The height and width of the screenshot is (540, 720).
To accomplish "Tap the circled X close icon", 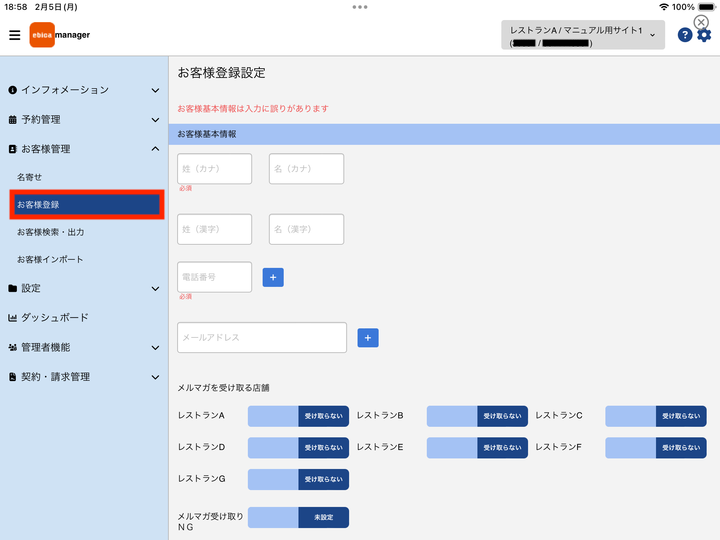I will point(701,22).
